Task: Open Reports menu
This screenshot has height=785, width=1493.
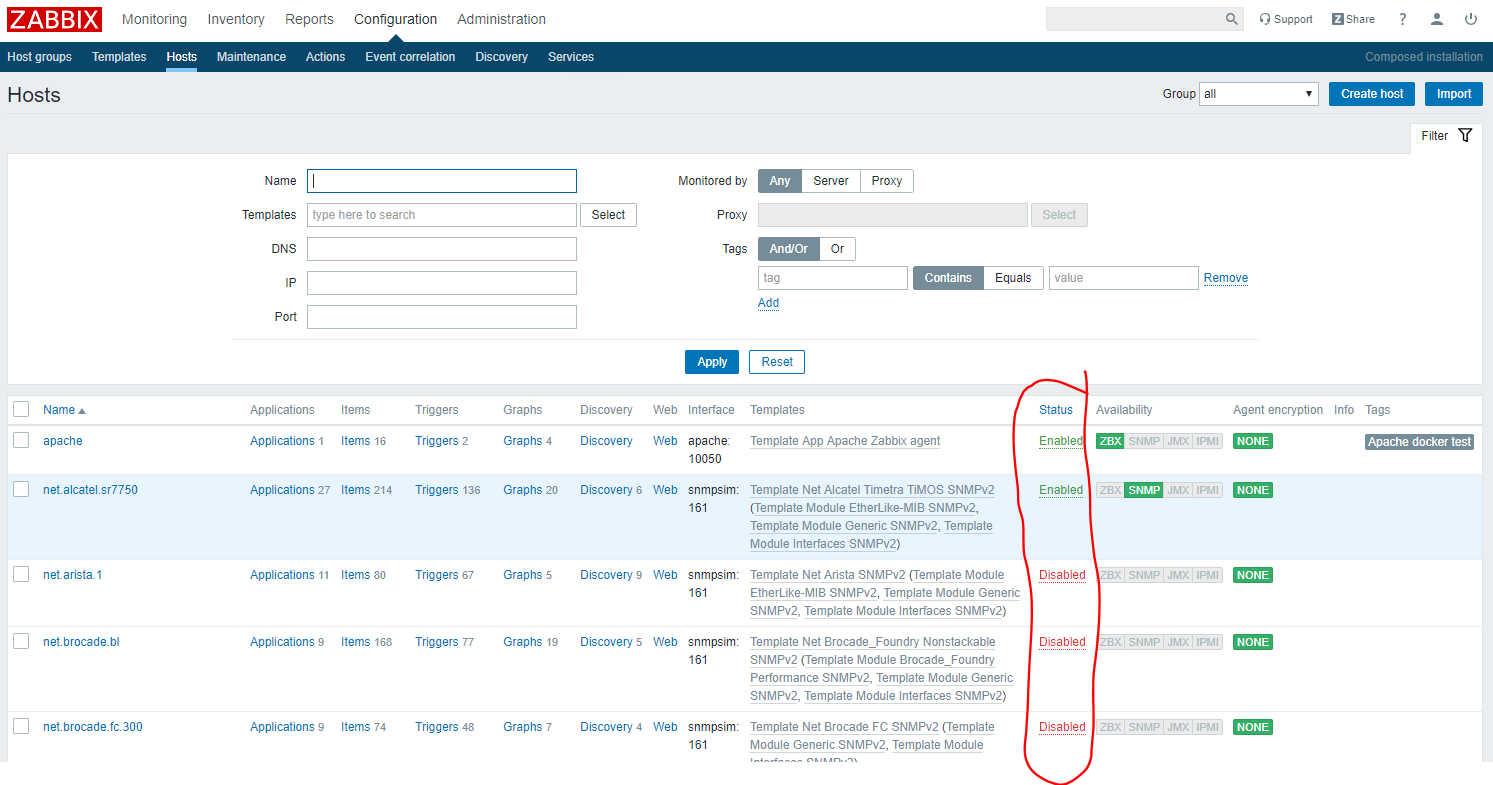Action: click(x=309, y=19)
